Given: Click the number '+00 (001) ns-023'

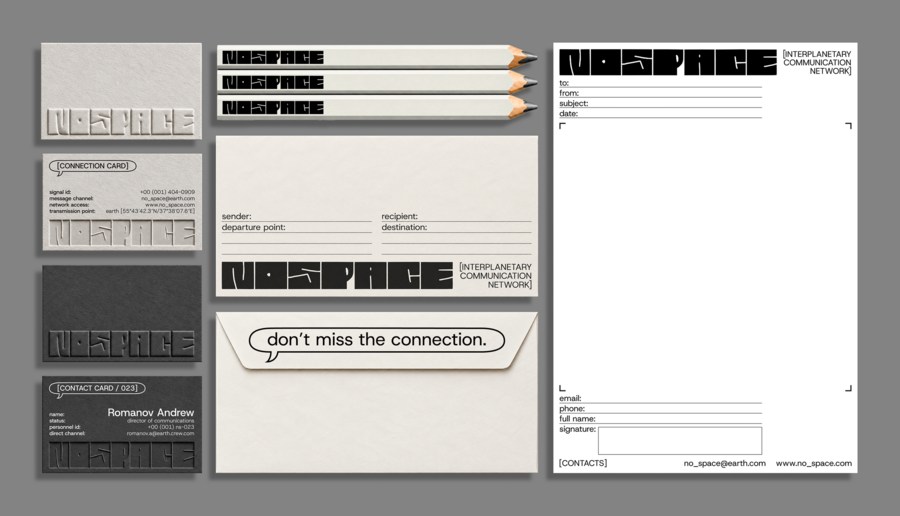Looking at the screenshot, I should (171, 427).
